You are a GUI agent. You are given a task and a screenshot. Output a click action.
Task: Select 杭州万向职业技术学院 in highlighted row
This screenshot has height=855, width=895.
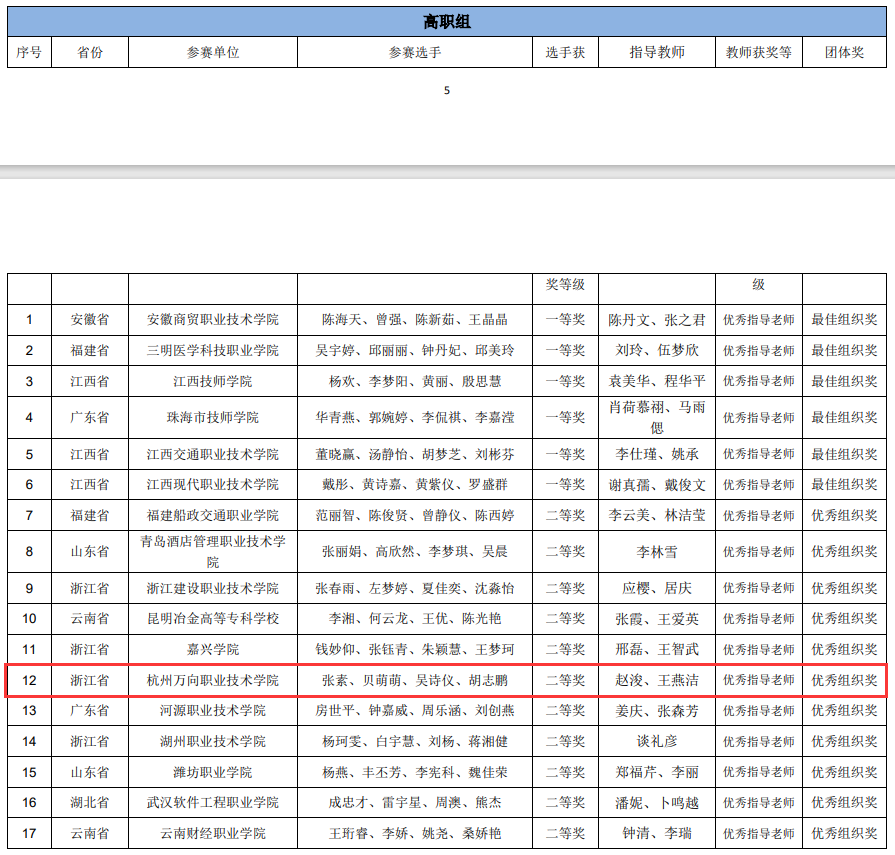click(213, 680)
